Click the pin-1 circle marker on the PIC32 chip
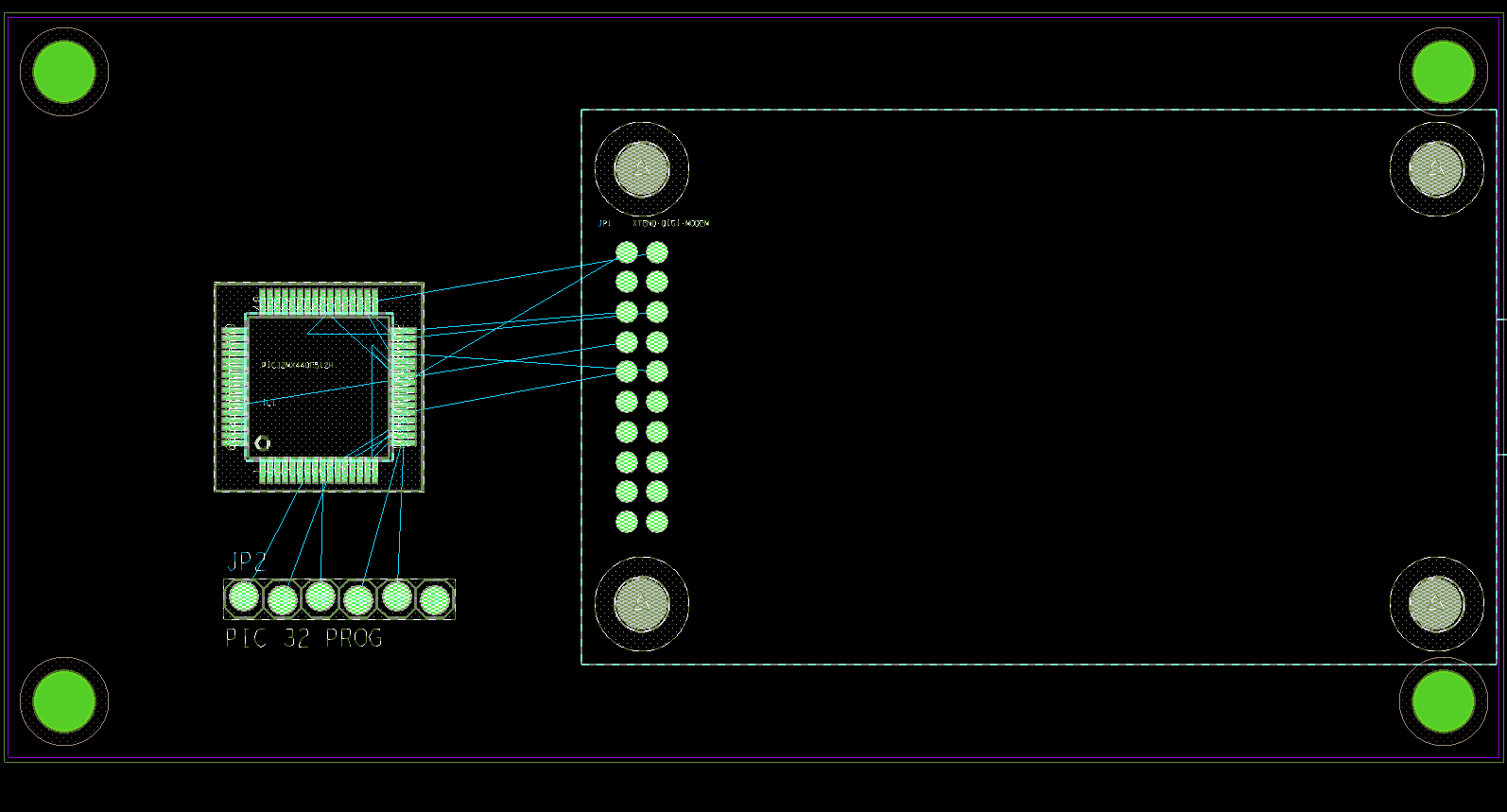 [263, 442]
